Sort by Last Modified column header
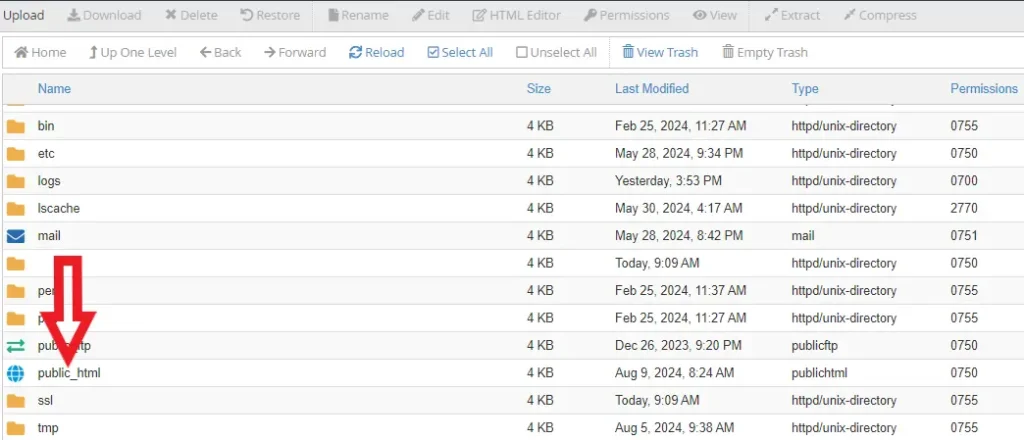This screenshot has width=1024, height=440. (x=651, y=89)
